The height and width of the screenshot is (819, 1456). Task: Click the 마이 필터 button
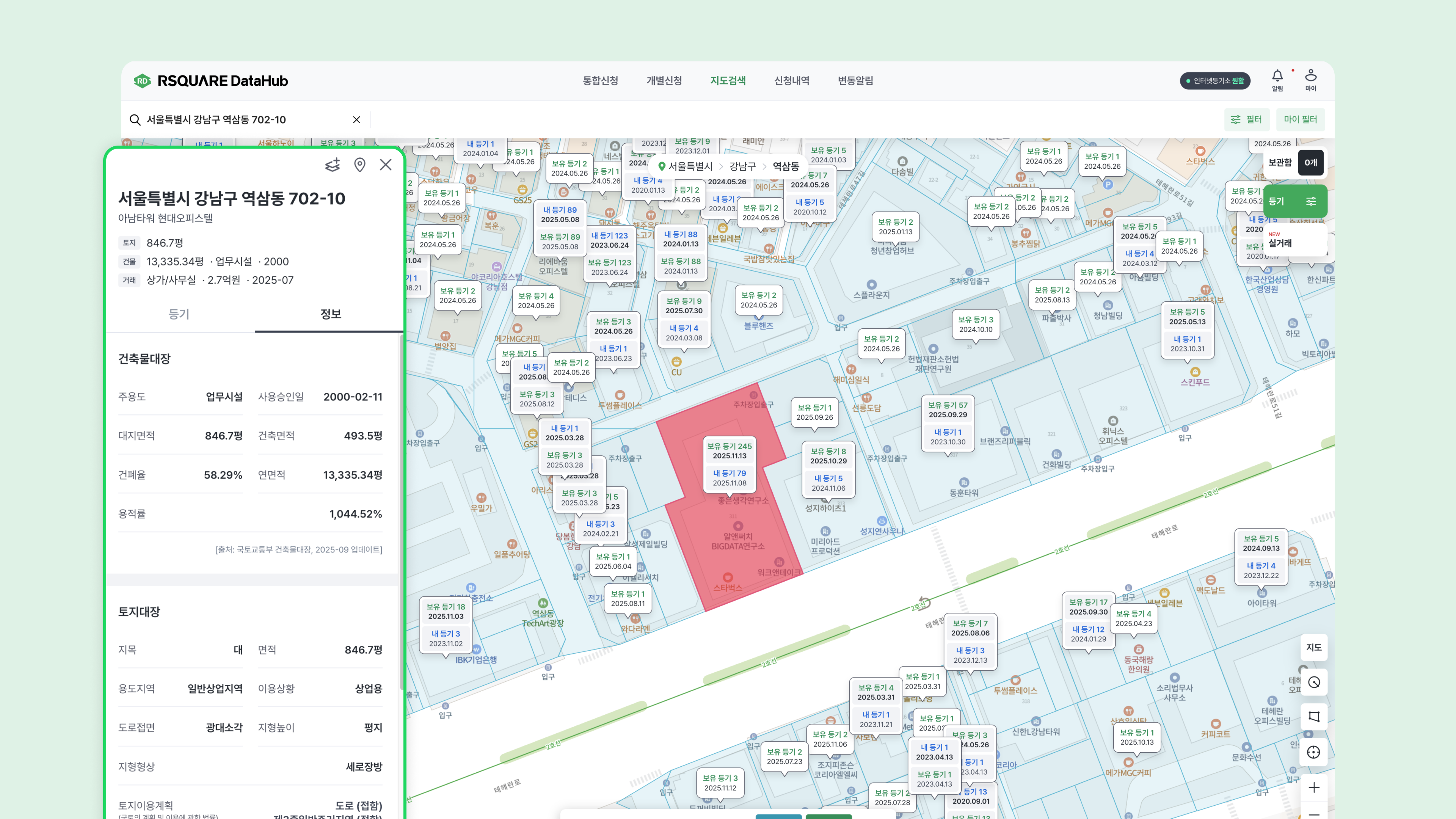coord(1300,119)
